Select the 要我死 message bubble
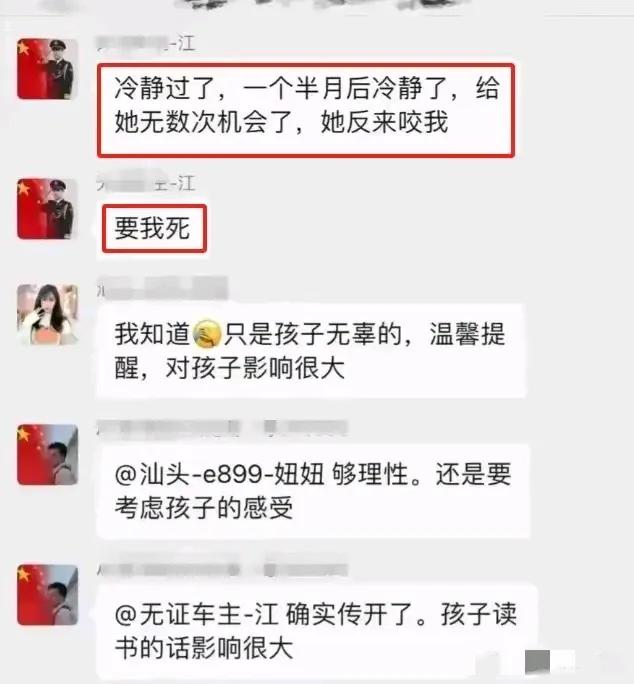The width and height of the screenshot is (634, 684). pos(154,229)
